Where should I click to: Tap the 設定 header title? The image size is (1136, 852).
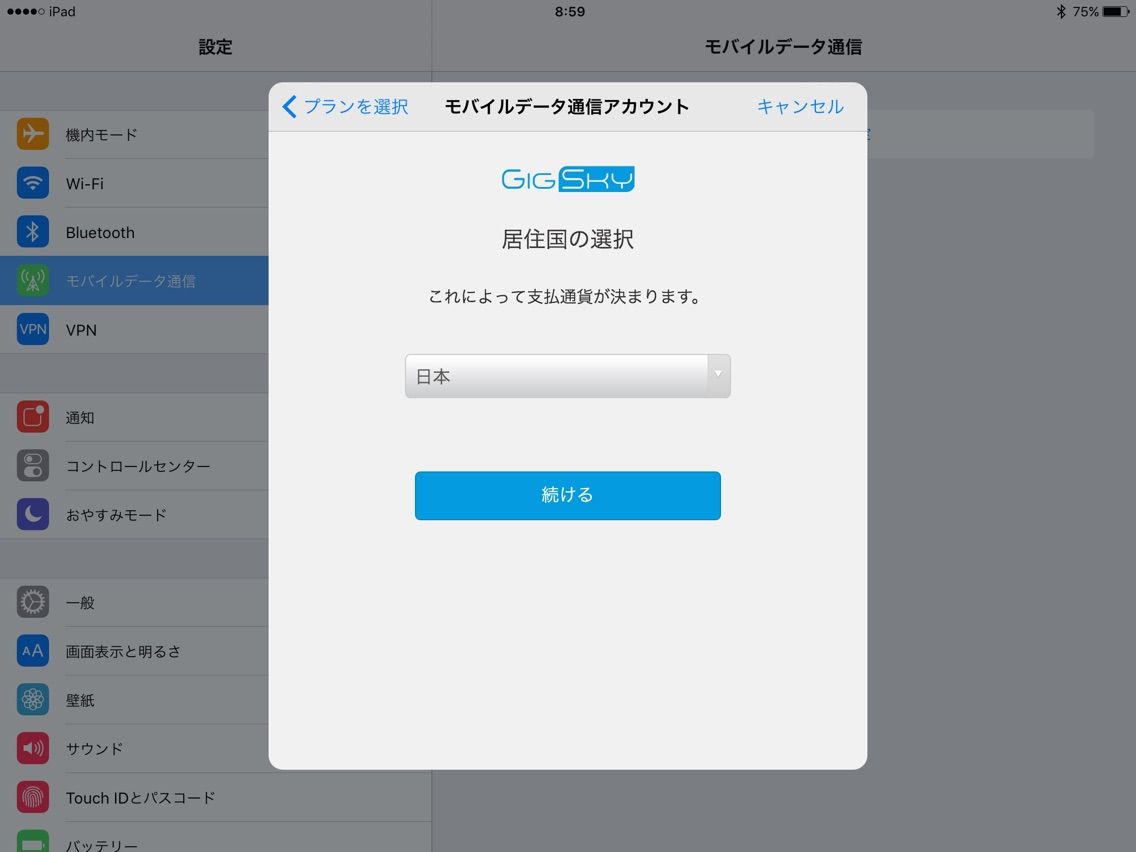coord(215,47)
